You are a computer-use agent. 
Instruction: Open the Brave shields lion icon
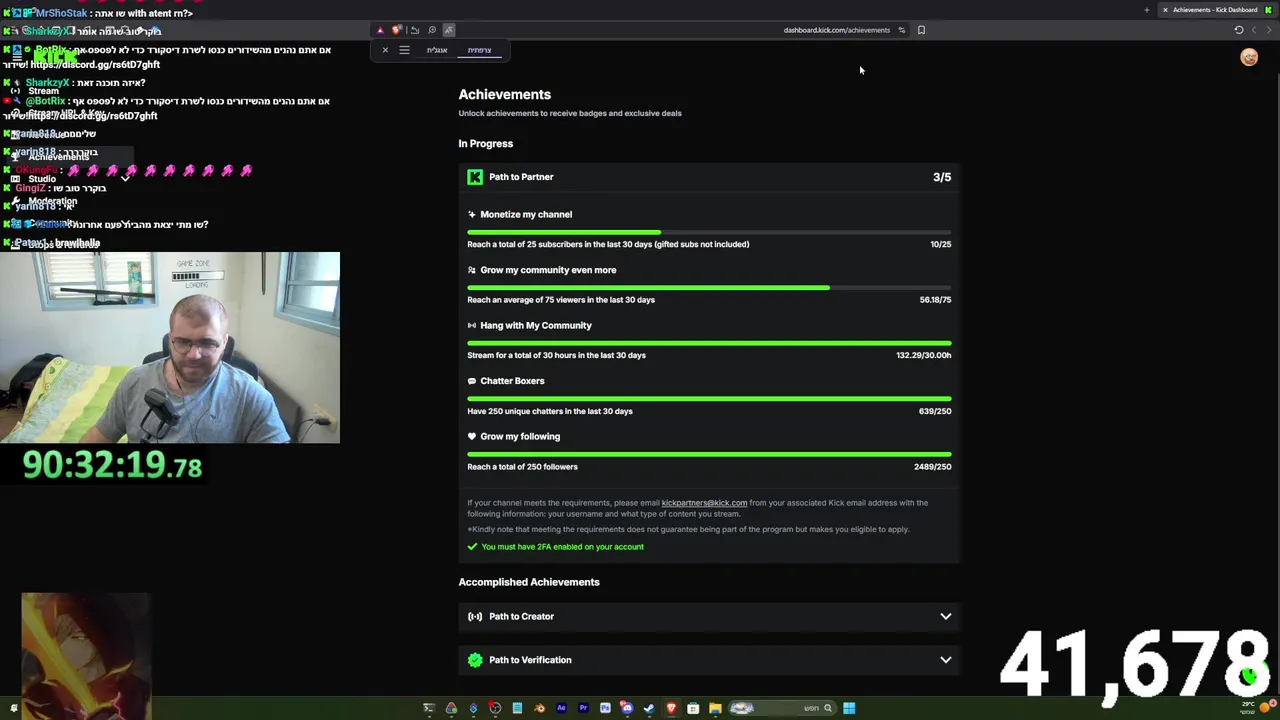[x=397, y=30]
